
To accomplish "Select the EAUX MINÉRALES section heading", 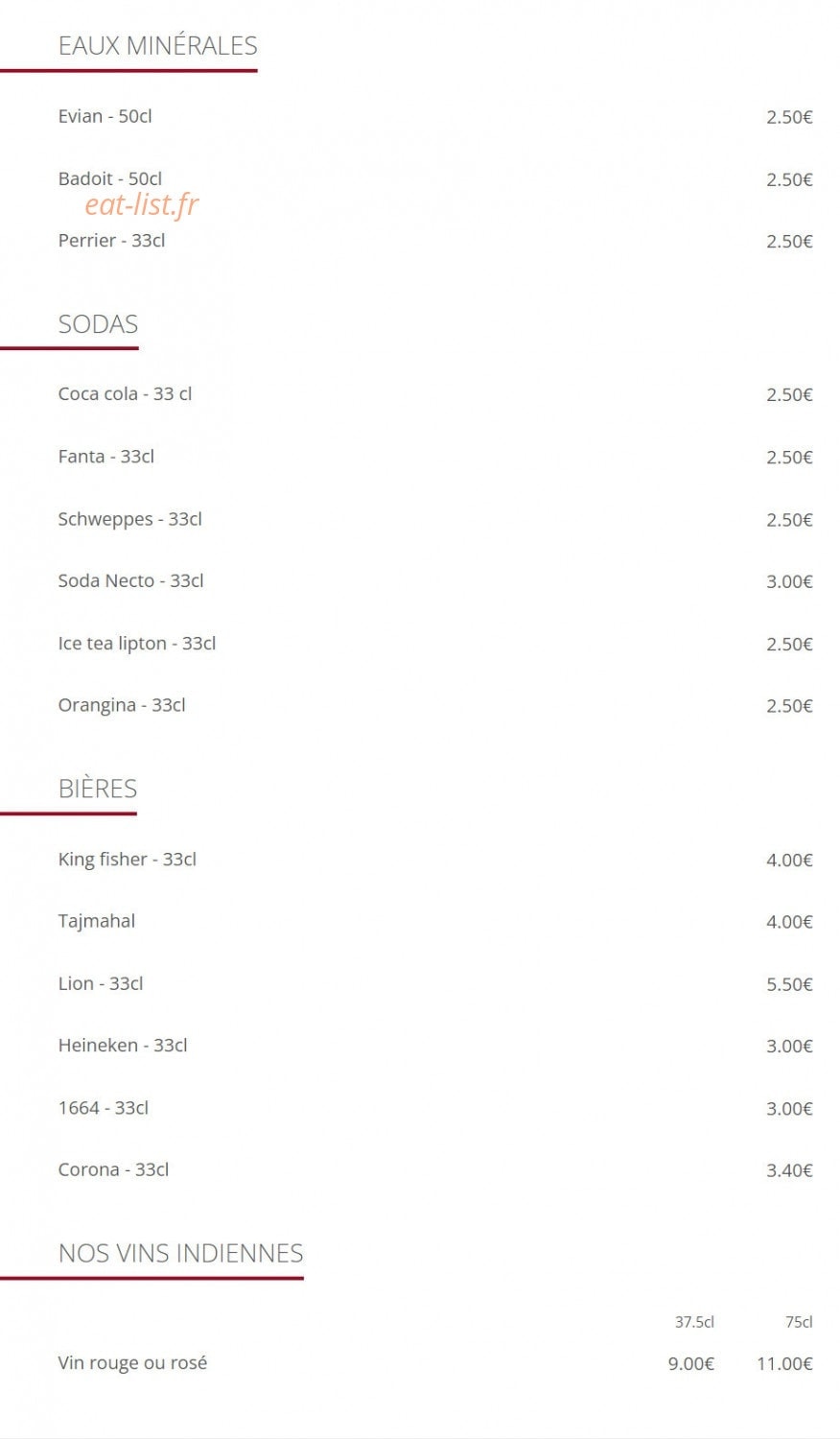I will click(158, 45).
